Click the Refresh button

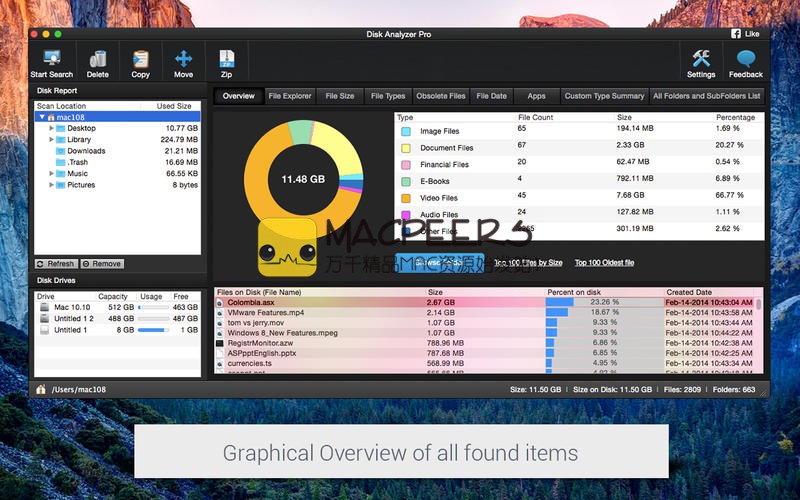[56, 264]
